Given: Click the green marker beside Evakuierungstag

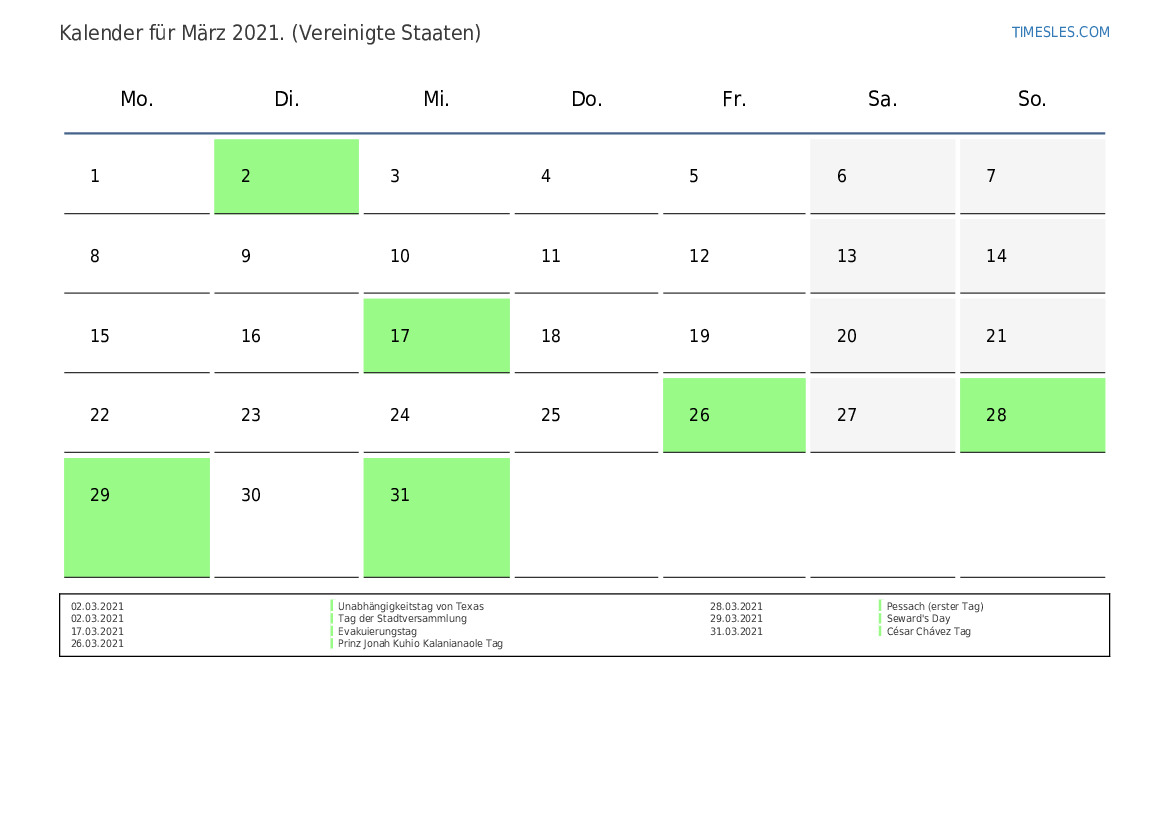Looking at the screenshot, I should tap(332, 632).
